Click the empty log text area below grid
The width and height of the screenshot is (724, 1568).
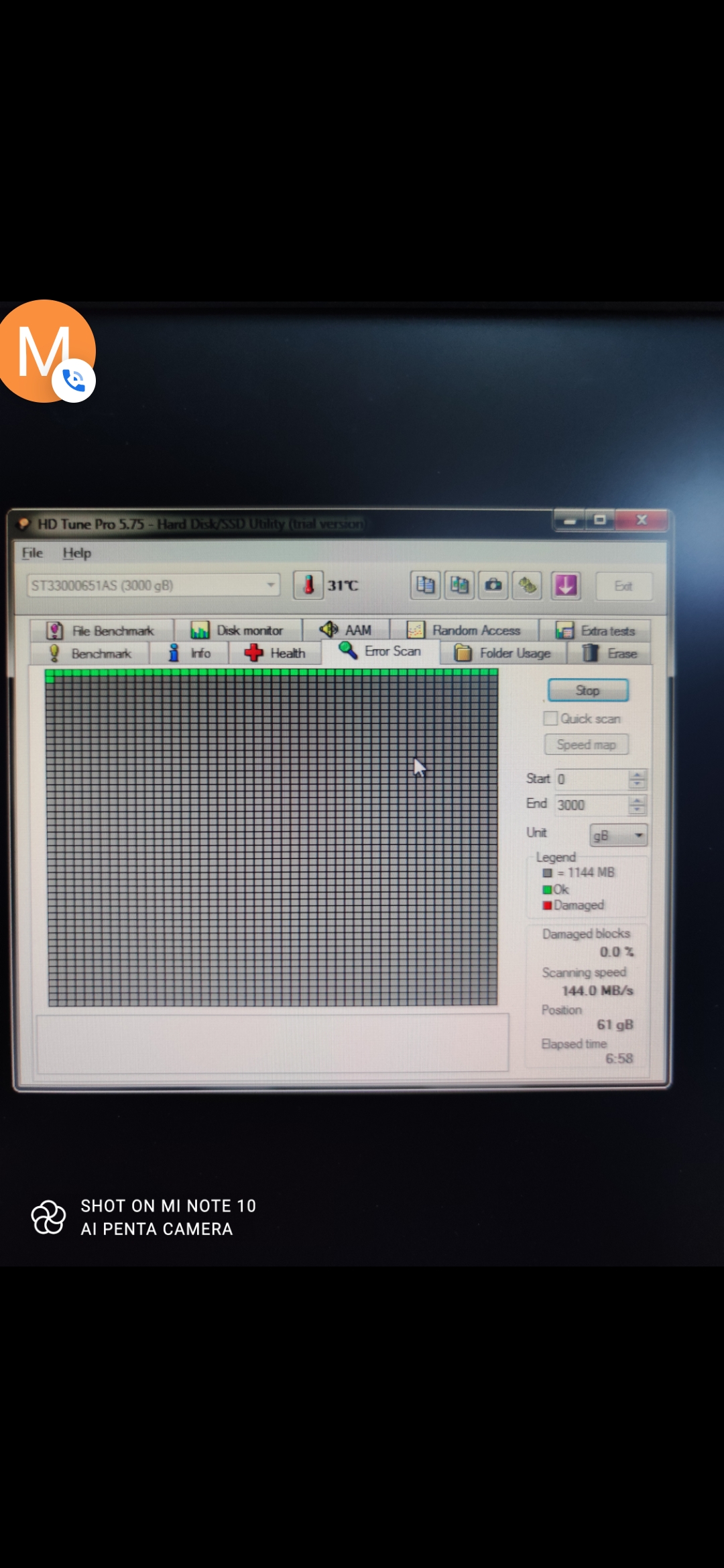[272, 1043]
